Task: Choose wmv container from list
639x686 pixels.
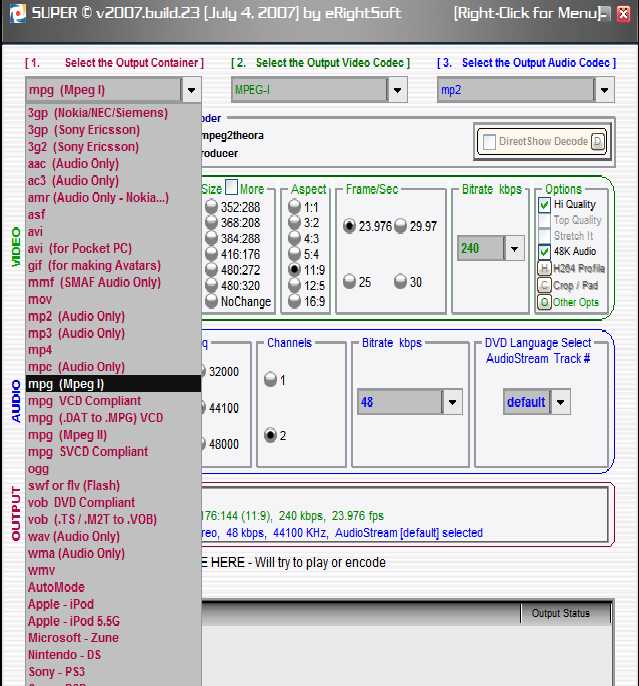Action: tap(113, 570)
